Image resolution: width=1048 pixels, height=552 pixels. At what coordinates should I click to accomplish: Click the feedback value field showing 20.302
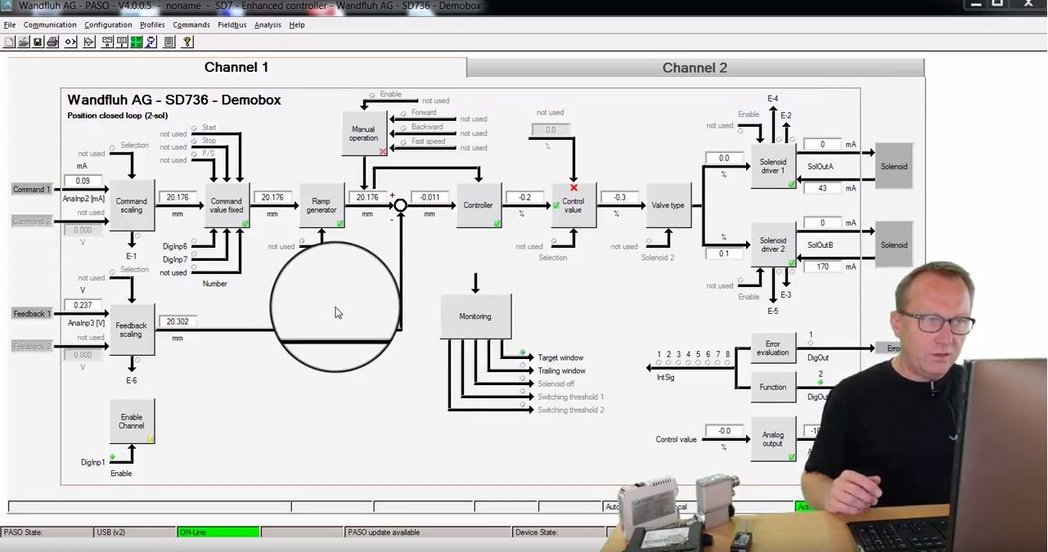(178, 322)
